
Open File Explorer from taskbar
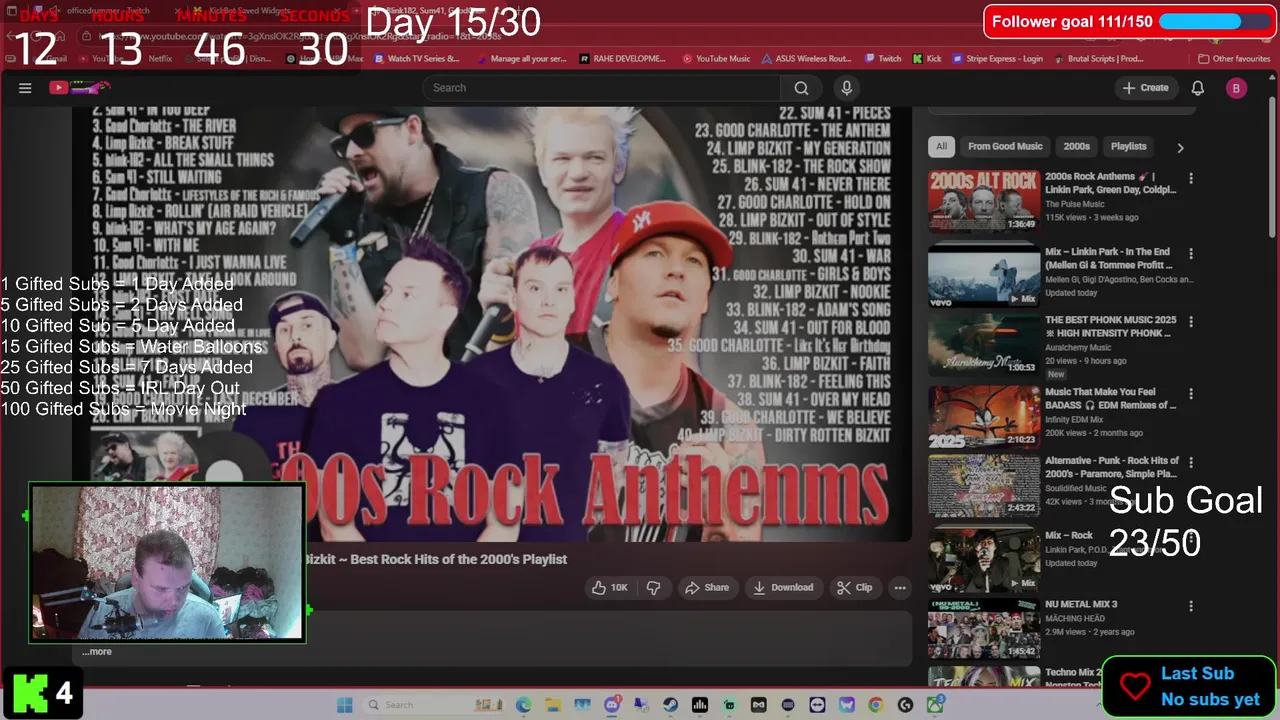[x=553, y=705]
